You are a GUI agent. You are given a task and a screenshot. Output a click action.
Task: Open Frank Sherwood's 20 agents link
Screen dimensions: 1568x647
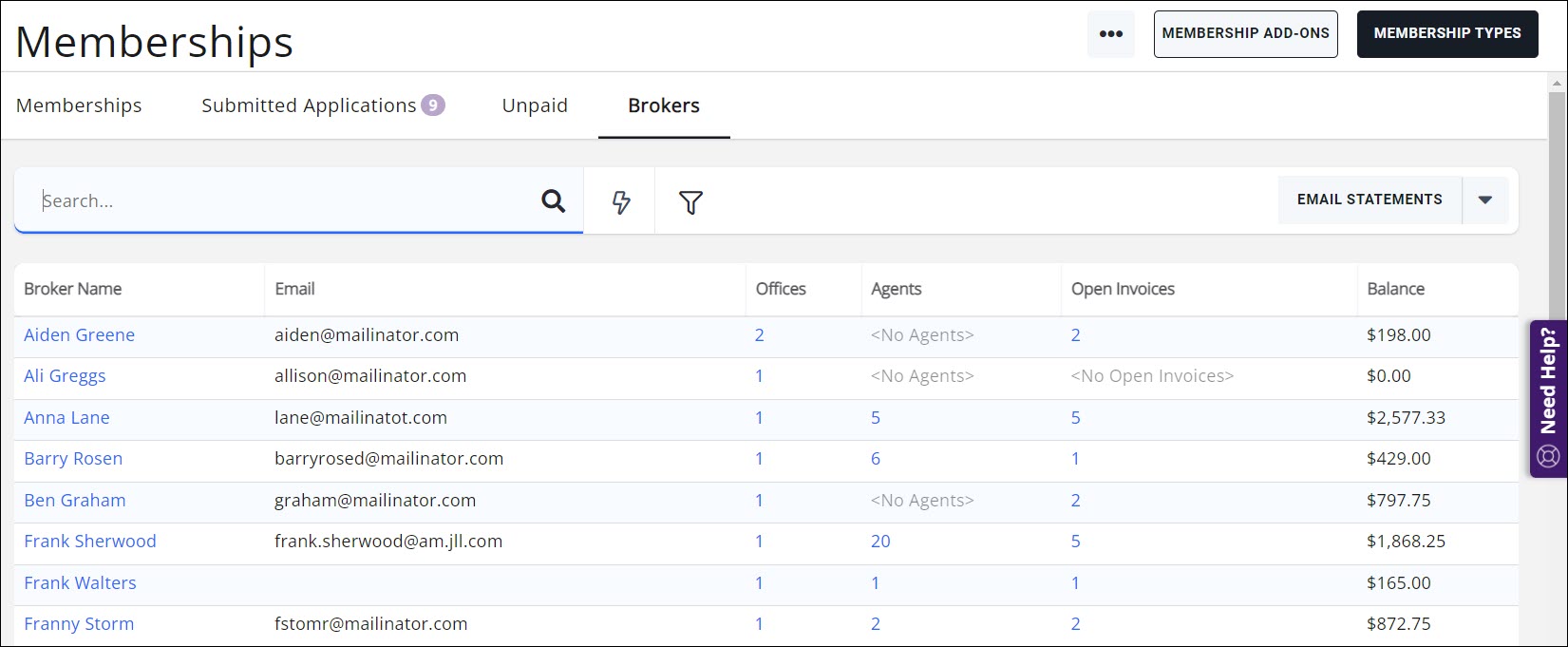coord(880,542)
